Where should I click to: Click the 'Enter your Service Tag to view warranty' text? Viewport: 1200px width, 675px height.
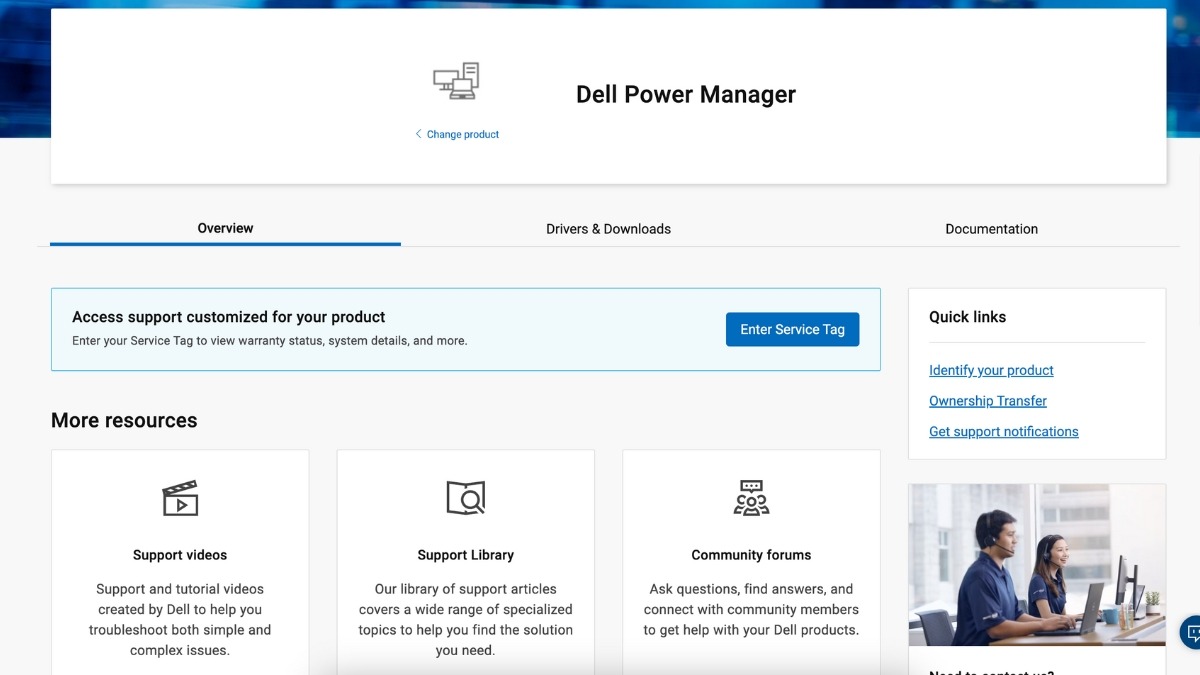pos(269,341)
